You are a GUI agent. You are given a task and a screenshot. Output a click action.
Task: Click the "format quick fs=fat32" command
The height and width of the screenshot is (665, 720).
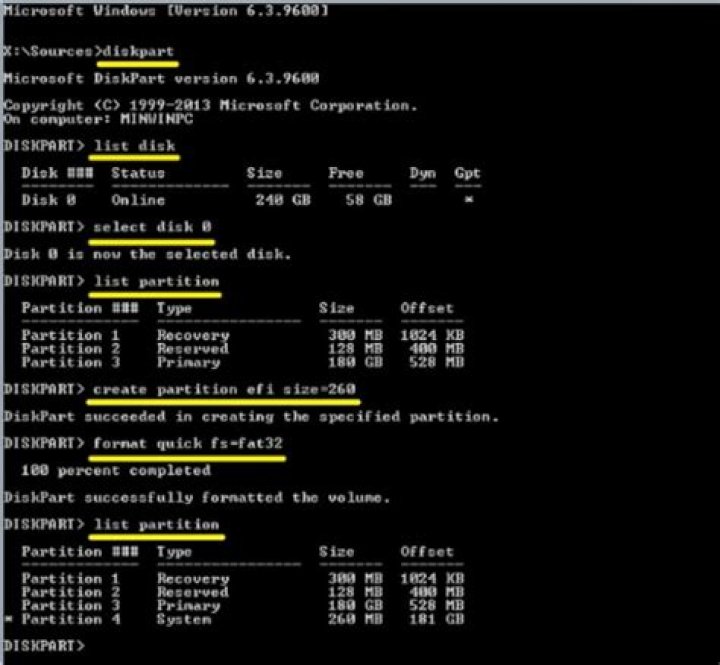click(x=188, y=444)
